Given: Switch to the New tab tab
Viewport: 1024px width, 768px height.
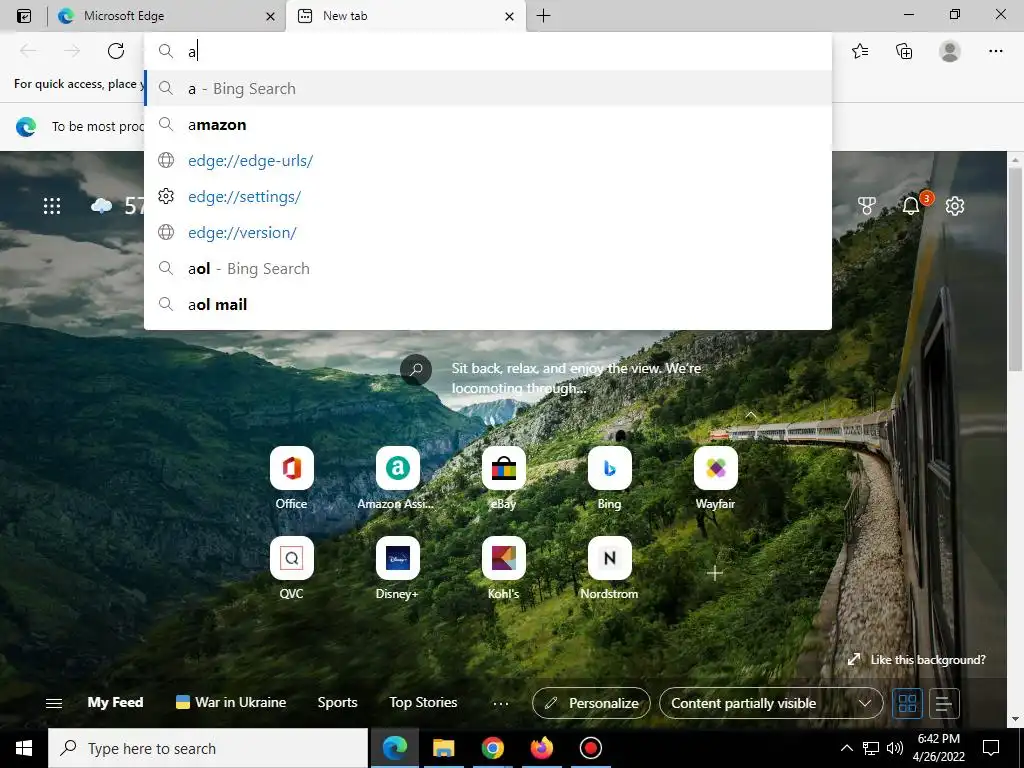Looking at the screenshot, I should [406, 16].
